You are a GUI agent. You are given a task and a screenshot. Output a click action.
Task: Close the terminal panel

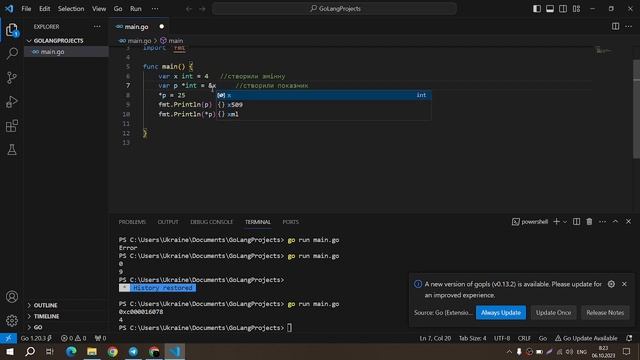click(x=629, y=222)
